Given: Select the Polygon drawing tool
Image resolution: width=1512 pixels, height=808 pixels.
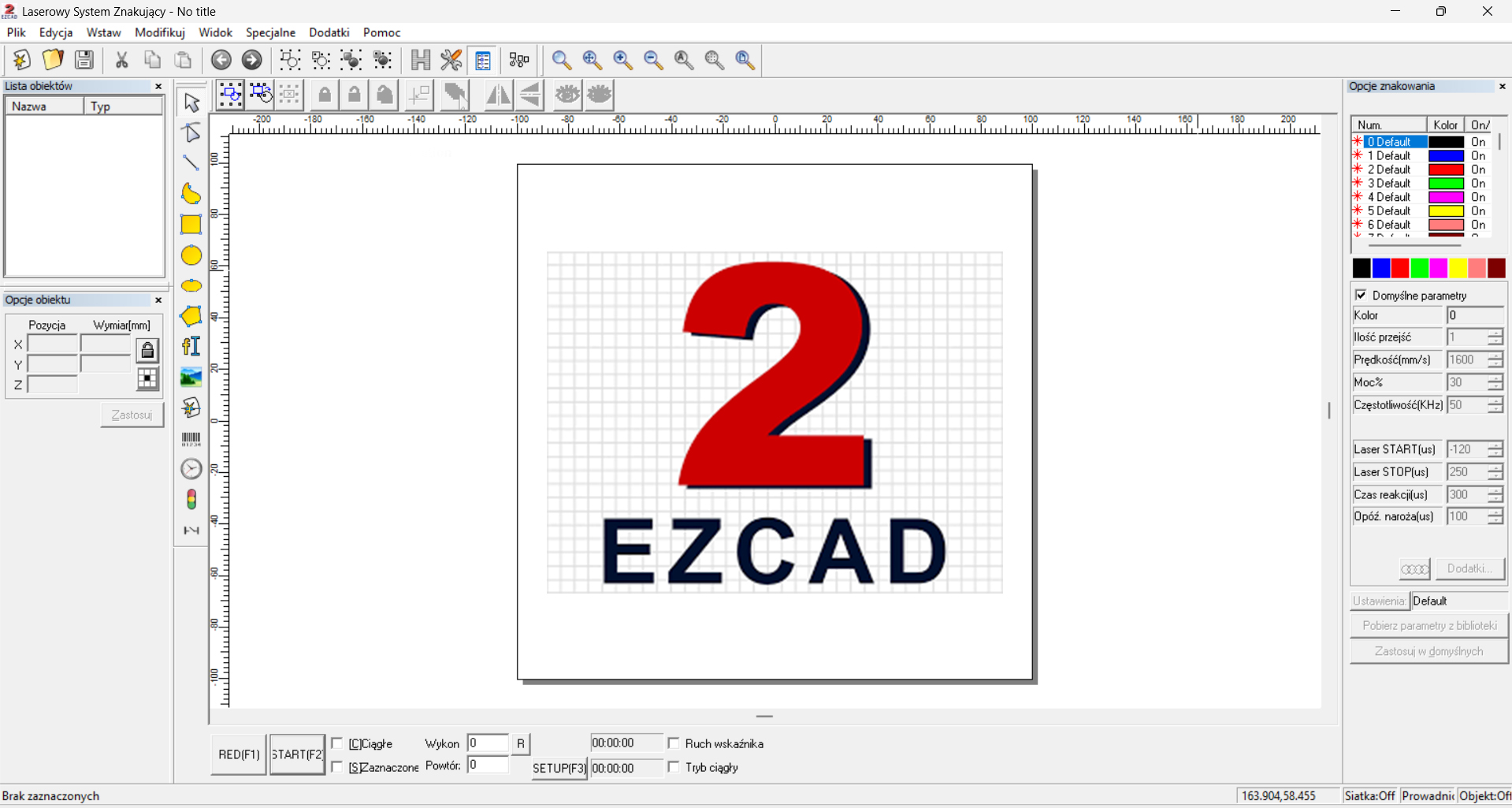Looking at the screenshot, I should point(191,316).
